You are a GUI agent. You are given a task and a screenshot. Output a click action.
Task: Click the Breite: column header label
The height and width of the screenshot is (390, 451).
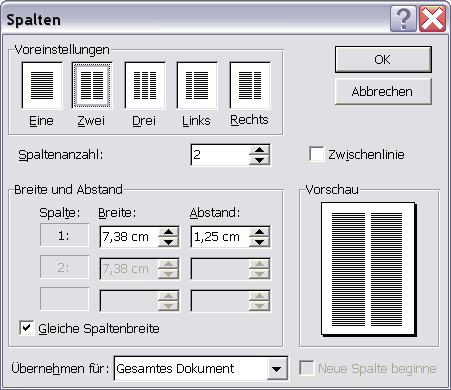(117, 213)
